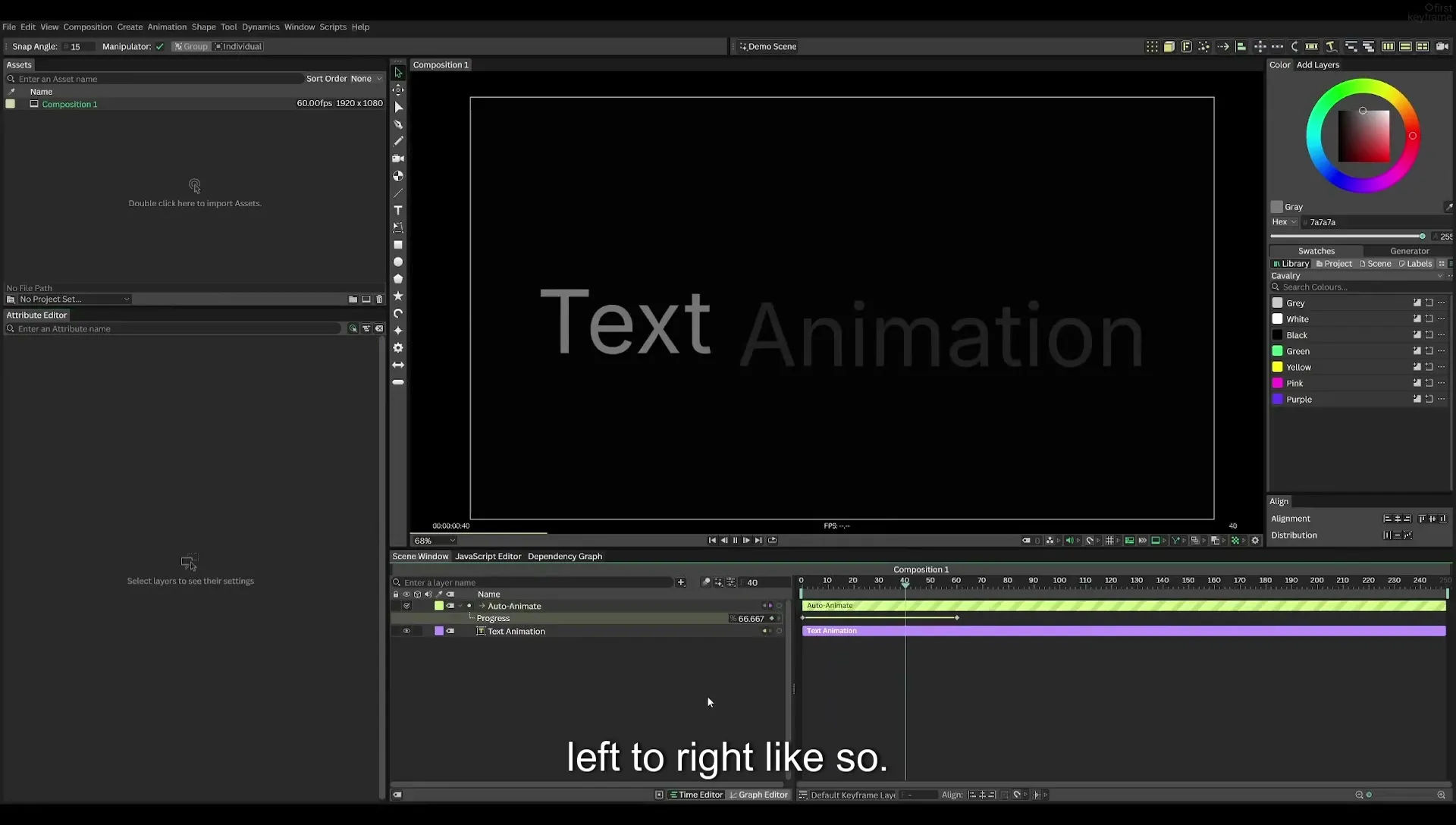Open the Dynamics menu

[260, 27]
